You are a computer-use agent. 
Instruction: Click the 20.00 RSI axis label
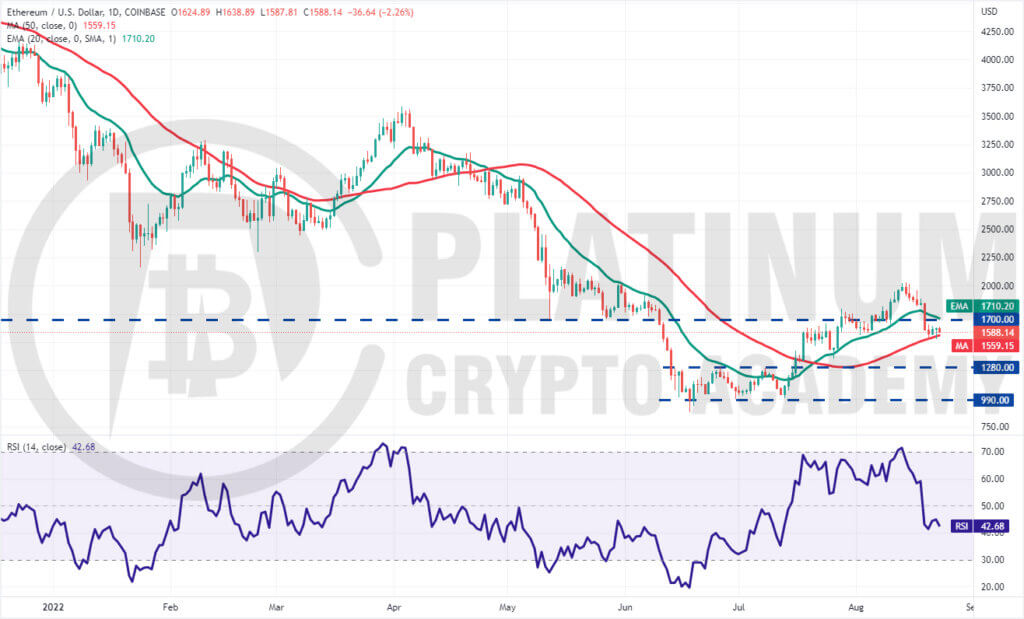coord(993,587)
